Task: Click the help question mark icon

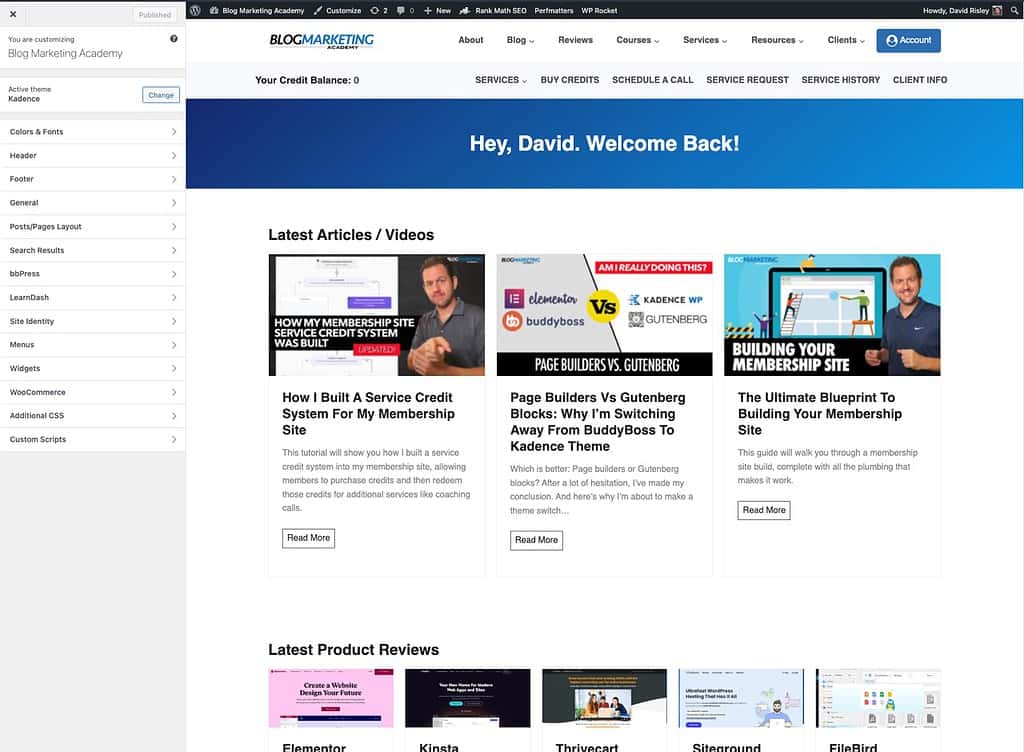Action: pos(174,39)
